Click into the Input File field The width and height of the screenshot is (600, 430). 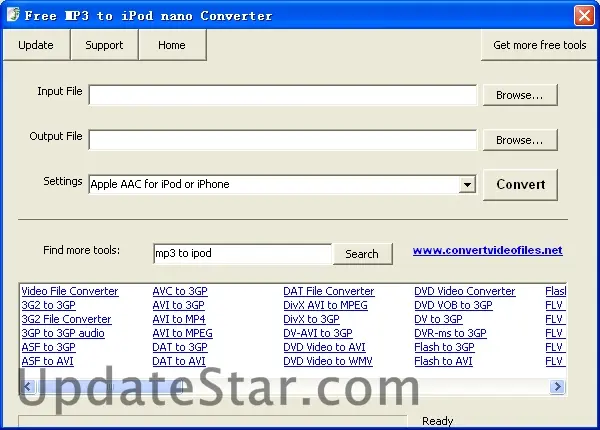pos(283,95)
